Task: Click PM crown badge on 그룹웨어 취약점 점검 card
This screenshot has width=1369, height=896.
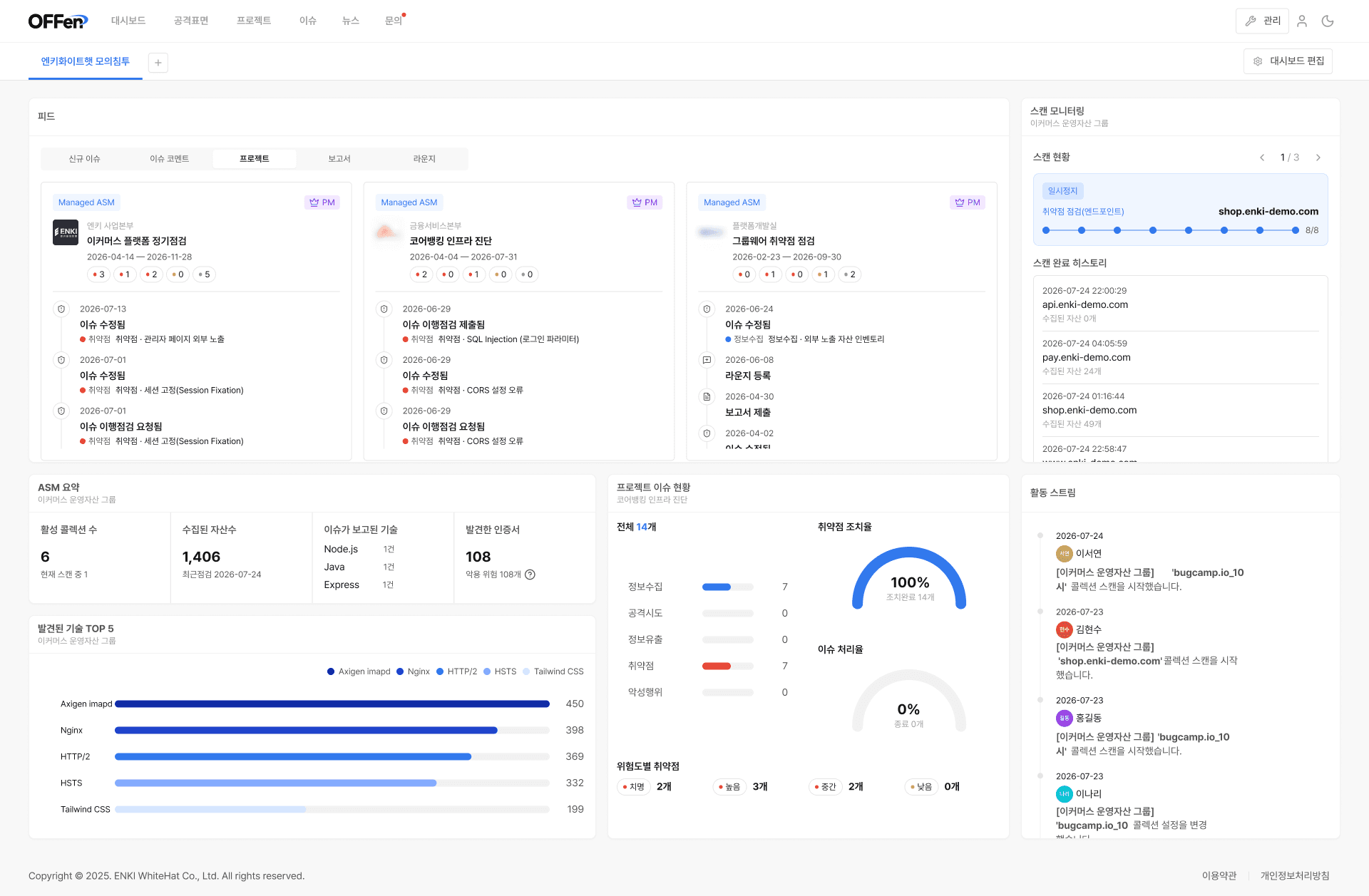Action: point(968,202)
